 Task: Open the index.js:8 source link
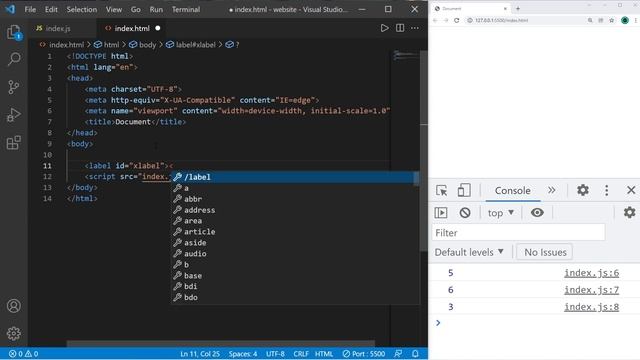(591, 307)
